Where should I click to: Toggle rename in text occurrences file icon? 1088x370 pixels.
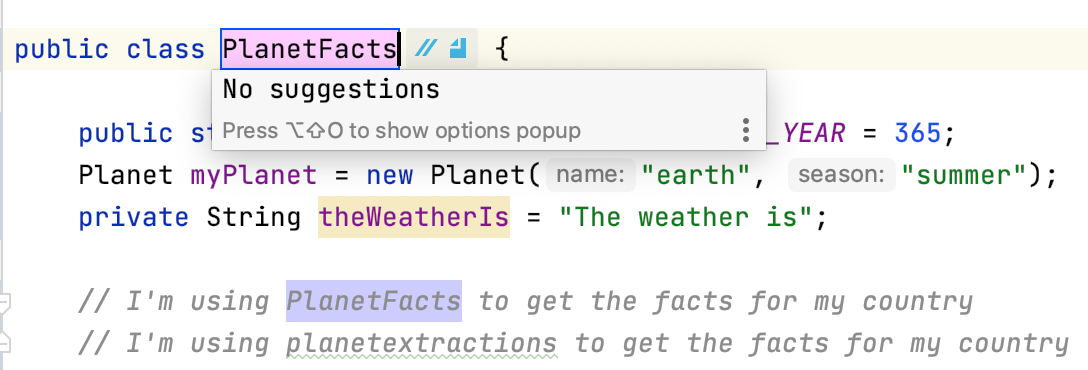(x=458, y=49)
